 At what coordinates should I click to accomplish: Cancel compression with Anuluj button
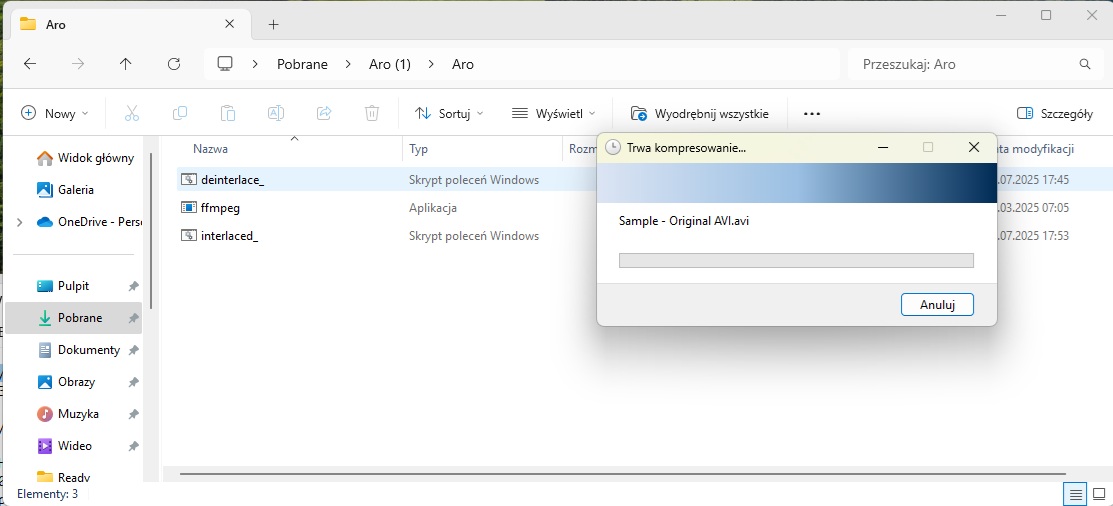937,304
